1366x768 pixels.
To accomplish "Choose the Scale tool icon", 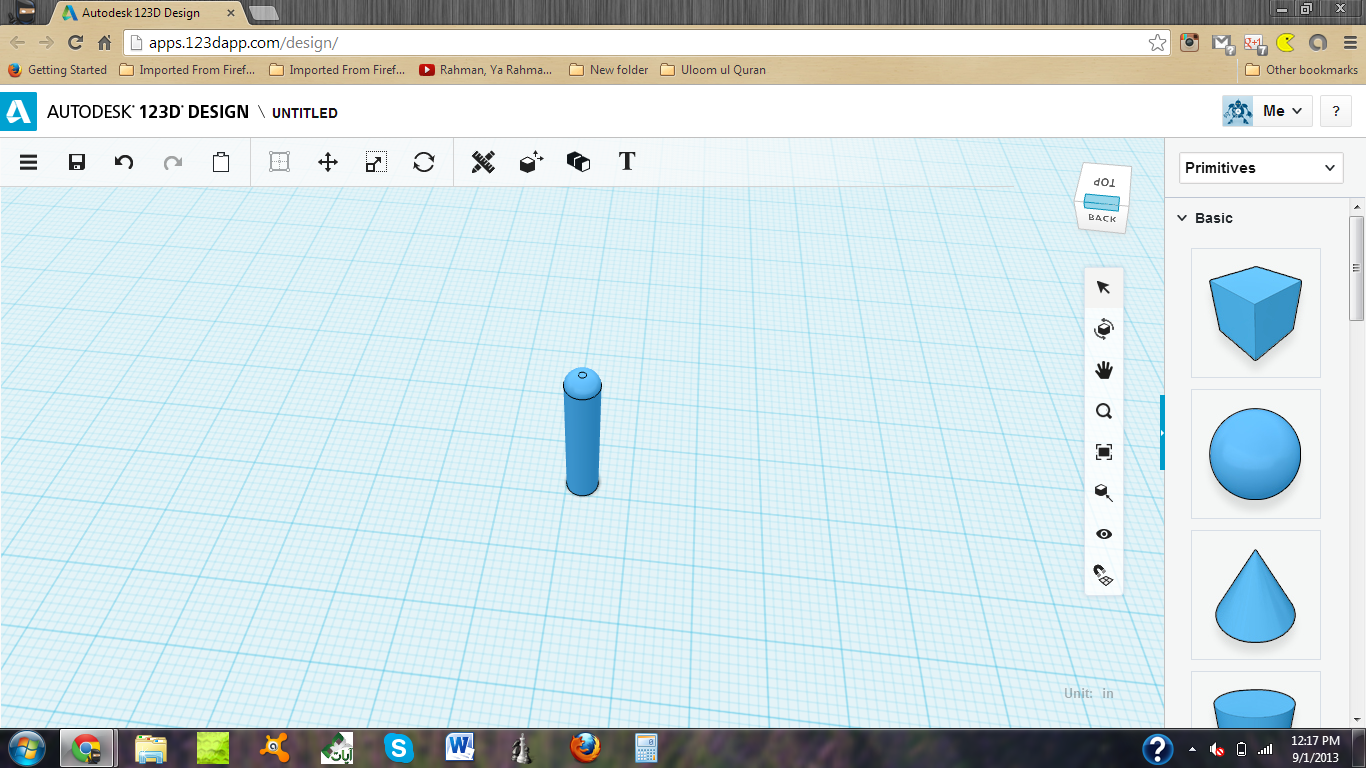I will 376,162.
